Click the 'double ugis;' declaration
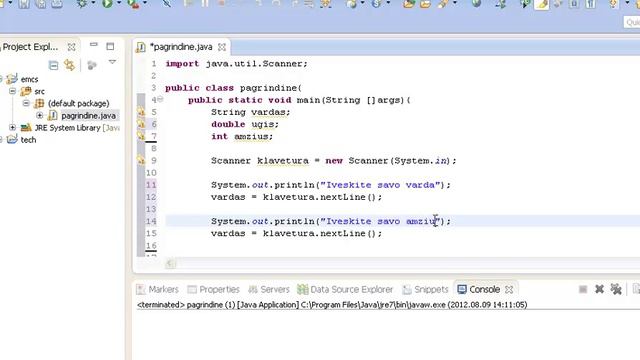This screenshot has height=360, width=640. tap(245, 124)
